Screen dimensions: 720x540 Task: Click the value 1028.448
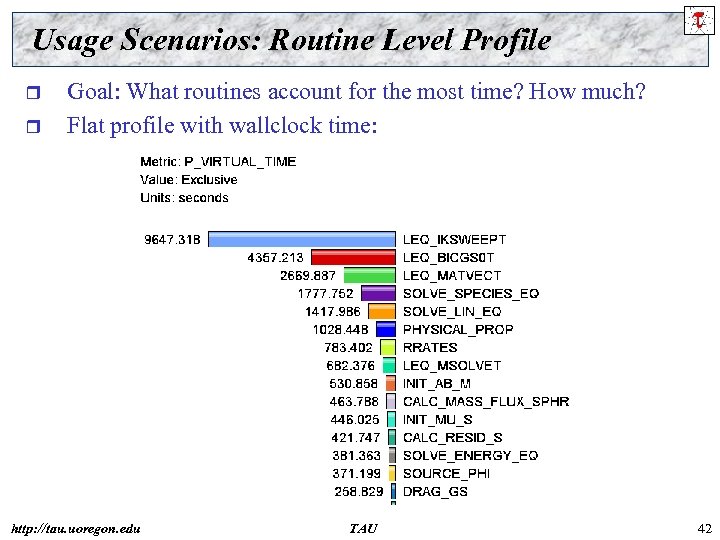[340, 330]
